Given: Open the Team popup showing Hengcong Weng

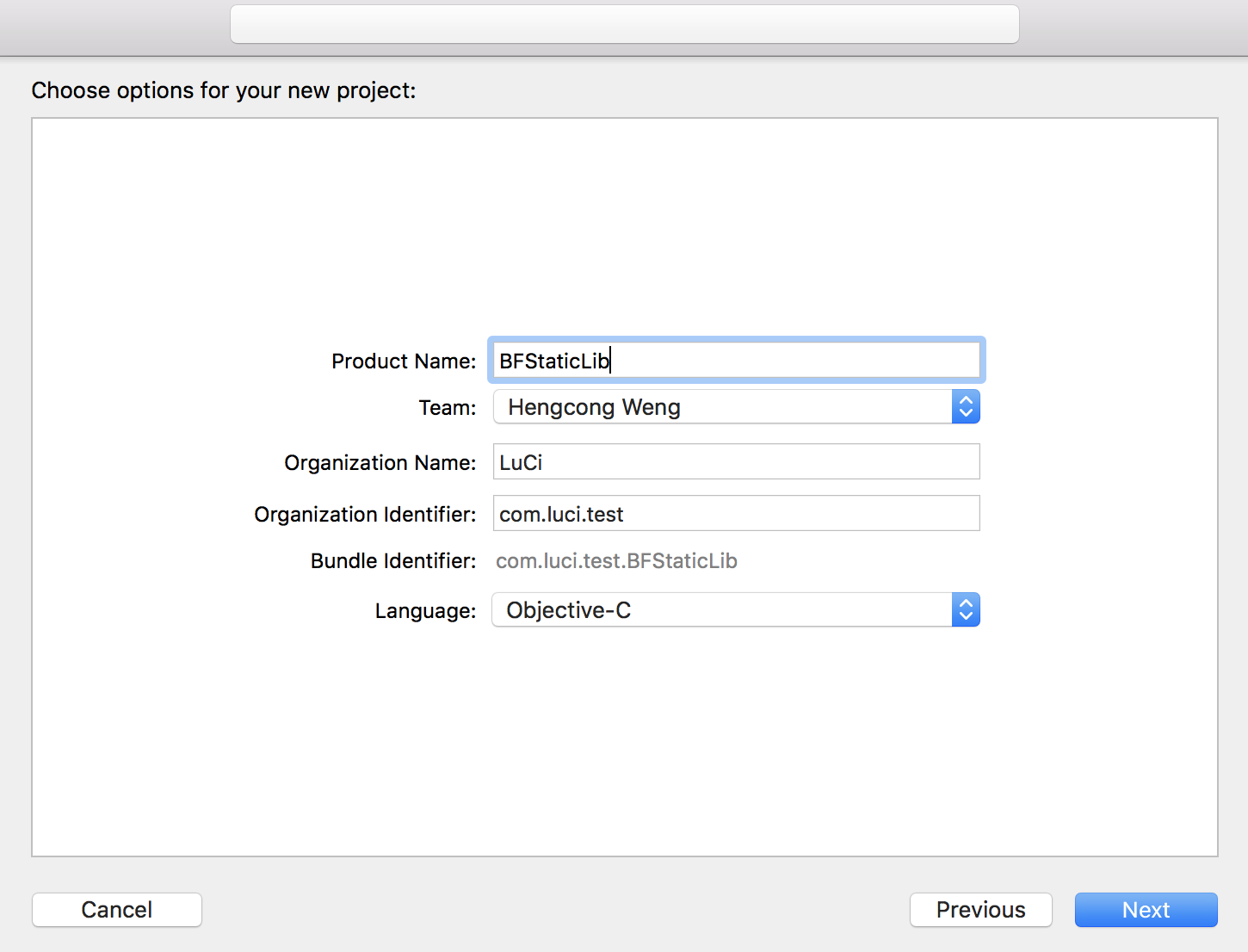Looking at the screenshot, I should point(723,407).
